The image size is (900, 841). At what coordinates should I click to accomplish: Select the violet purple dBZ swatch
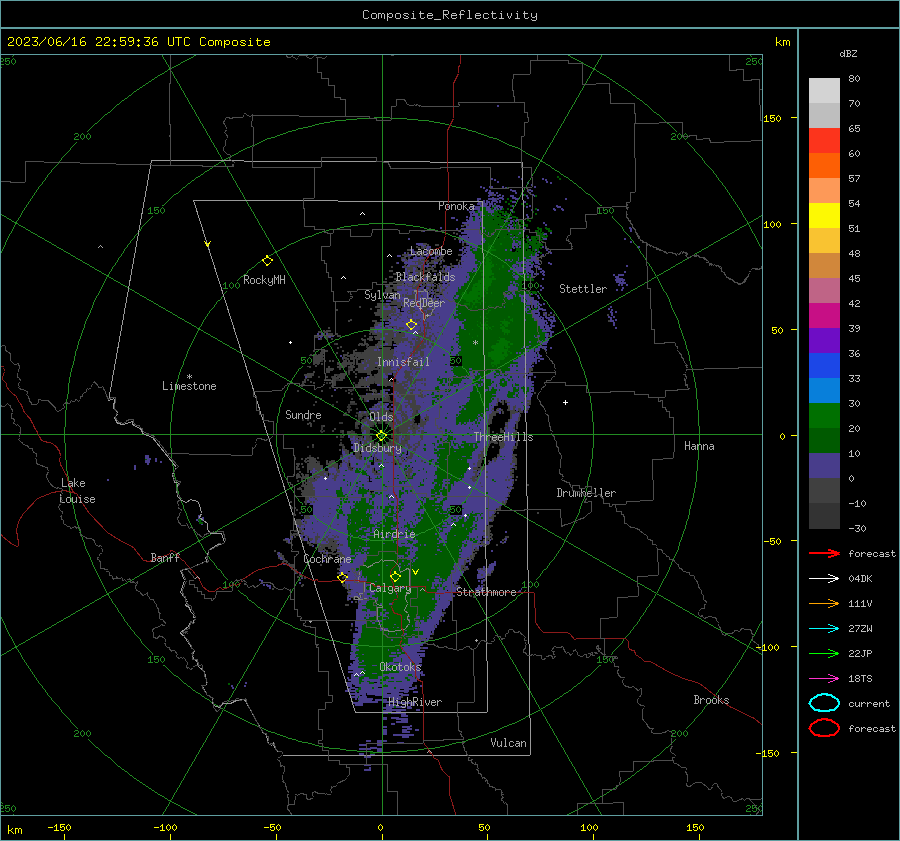tap(824, 340)
